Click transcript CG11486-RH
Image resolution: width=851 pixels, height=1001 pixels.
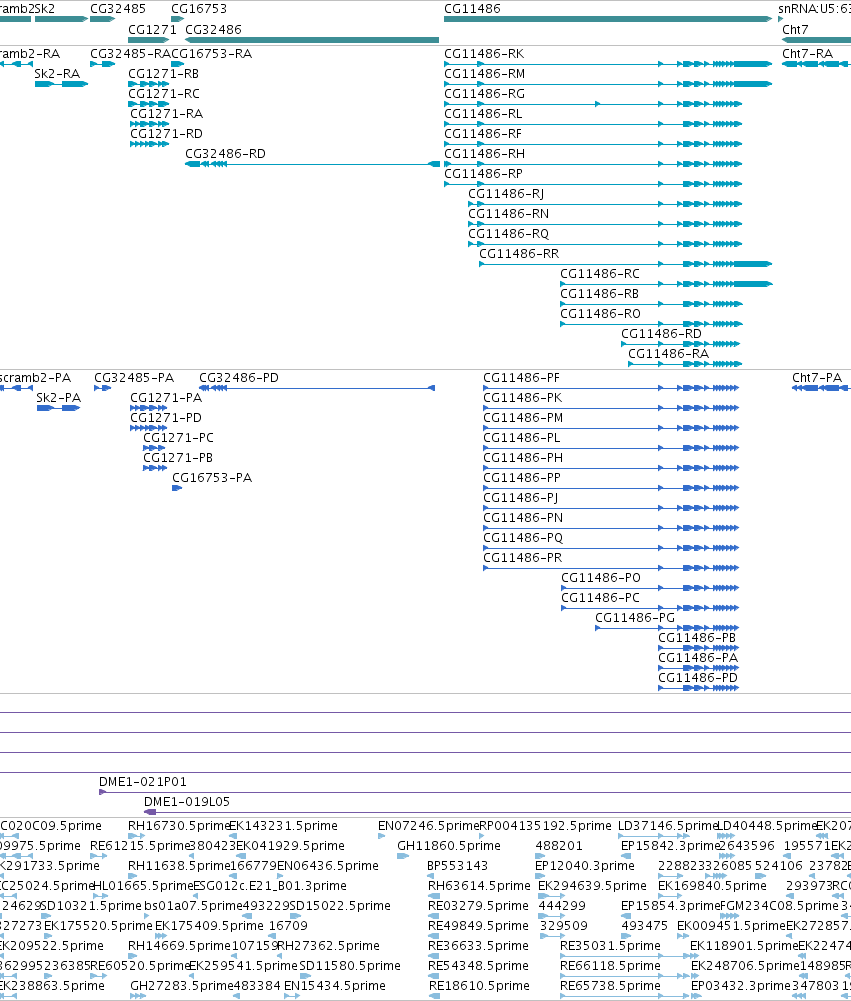(485, 154)
